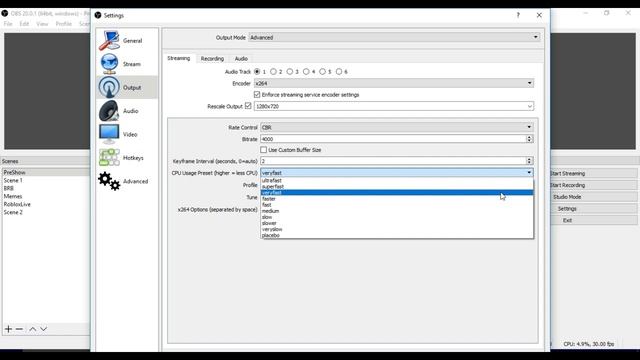
Task: Click Start Streaming in OBS window
Action: [x=594, y=173]
